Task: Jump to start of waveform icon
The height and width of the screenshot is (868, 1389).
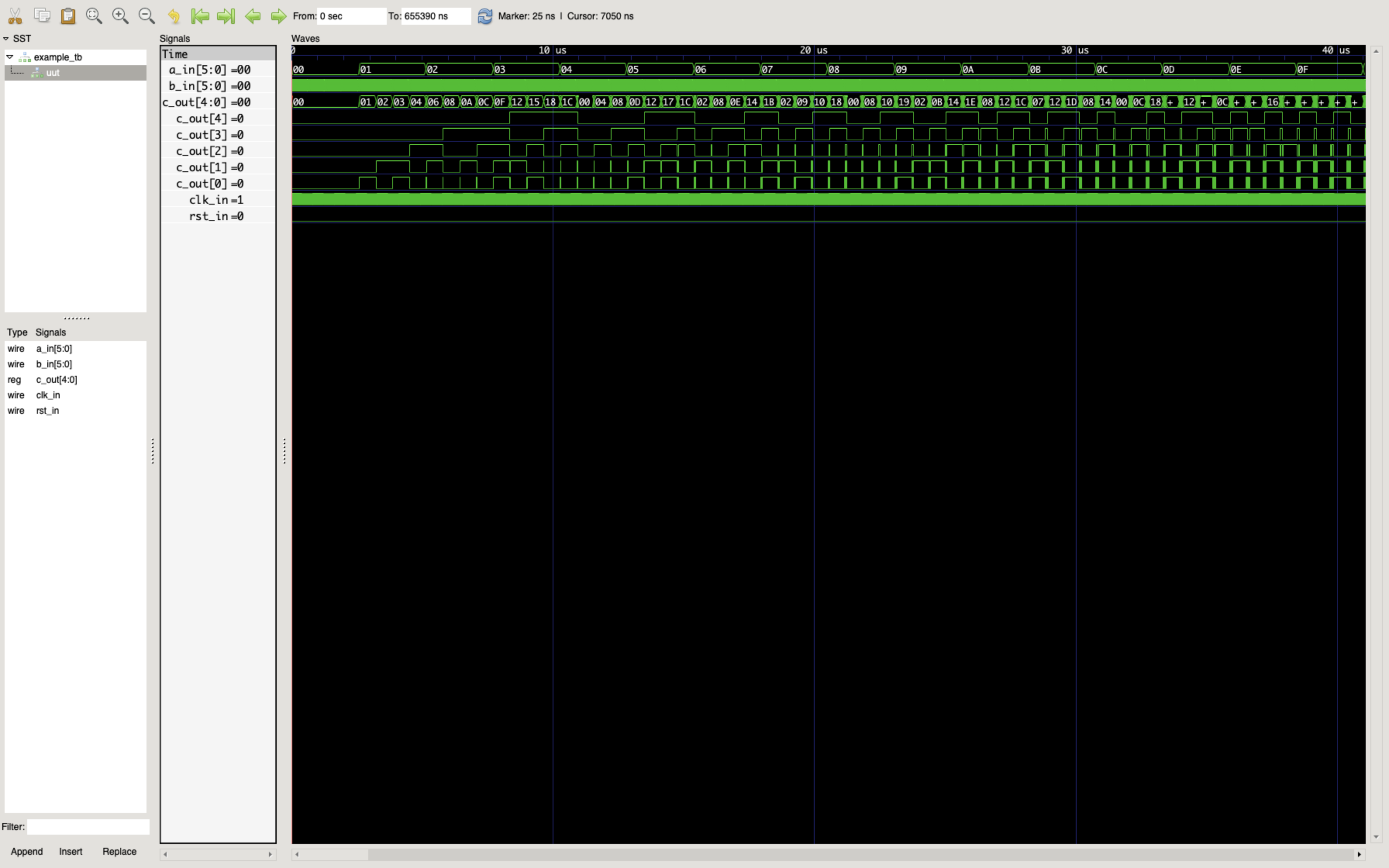Action: [x=200, y=16]
